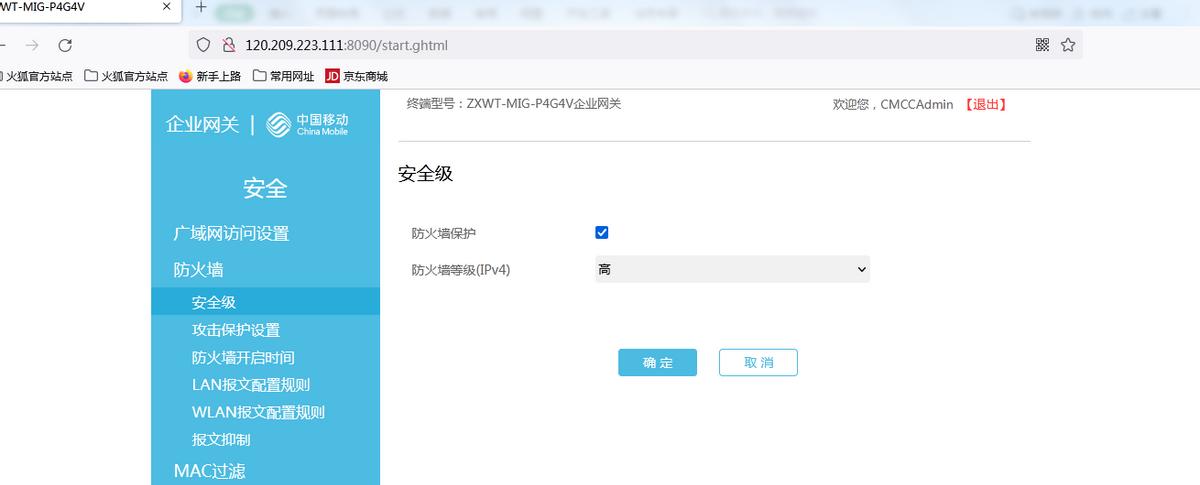Open a new tab with plus icon
Screen dimensions: 1200x485
pyautogui.click(x=201, y=7)
